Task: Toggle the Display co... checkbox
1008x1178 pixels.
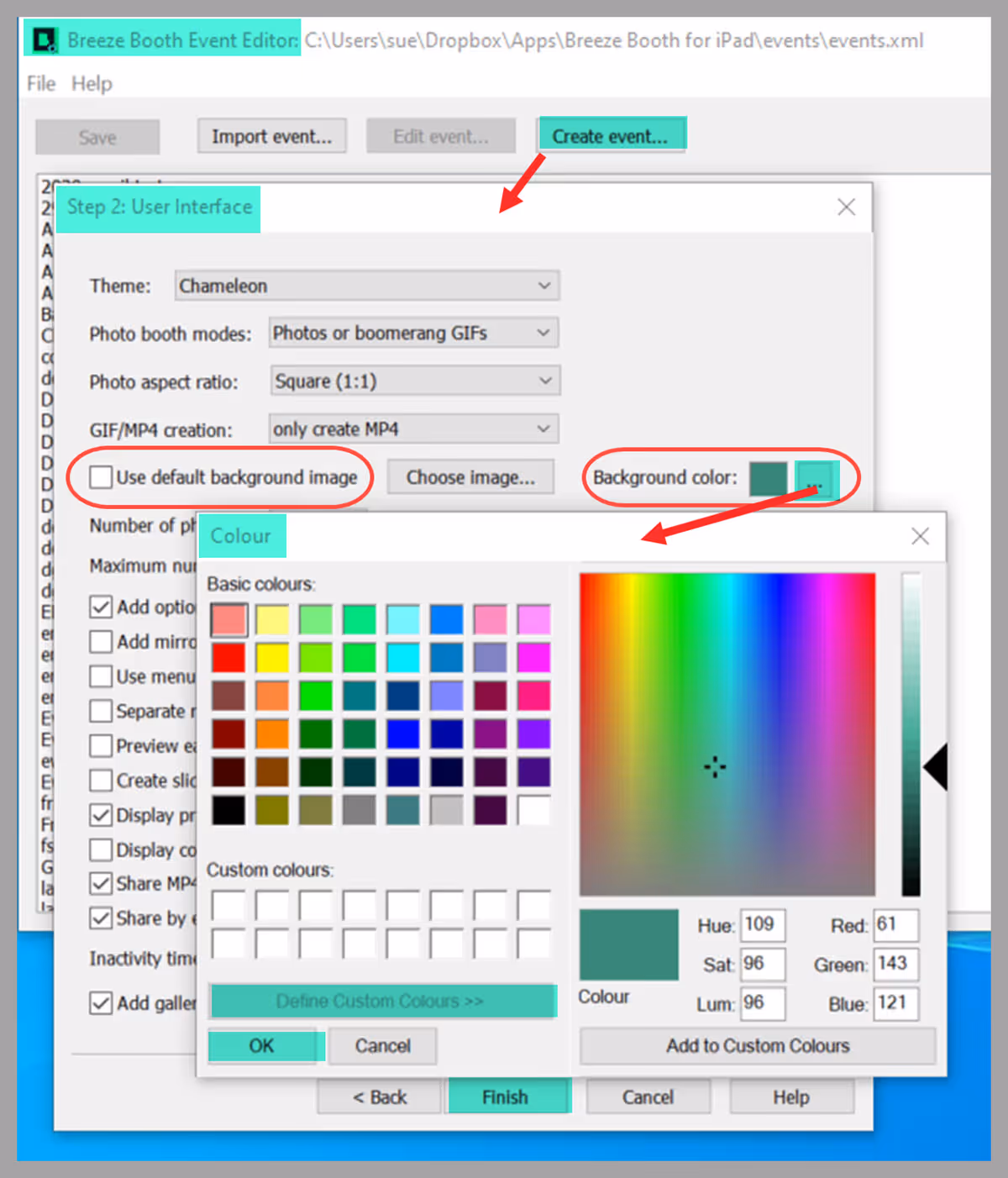Action: [x=101, y=849]
